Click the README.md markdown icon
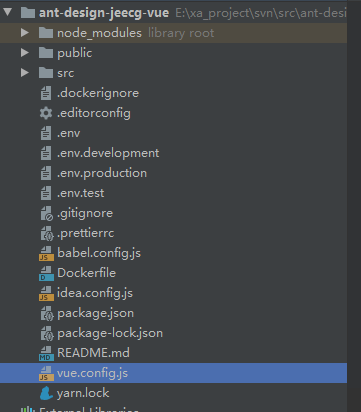361x412 pixels. pos(46,353)
